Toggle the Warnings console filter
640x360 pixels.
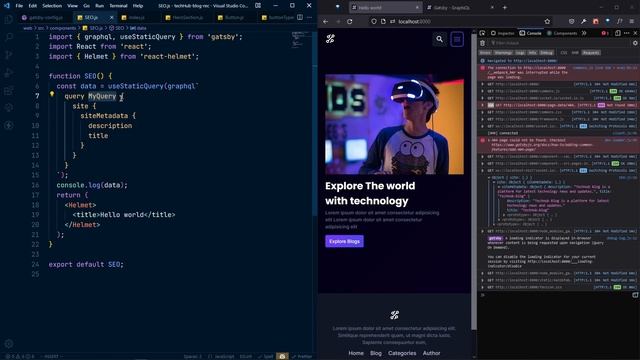503,53
